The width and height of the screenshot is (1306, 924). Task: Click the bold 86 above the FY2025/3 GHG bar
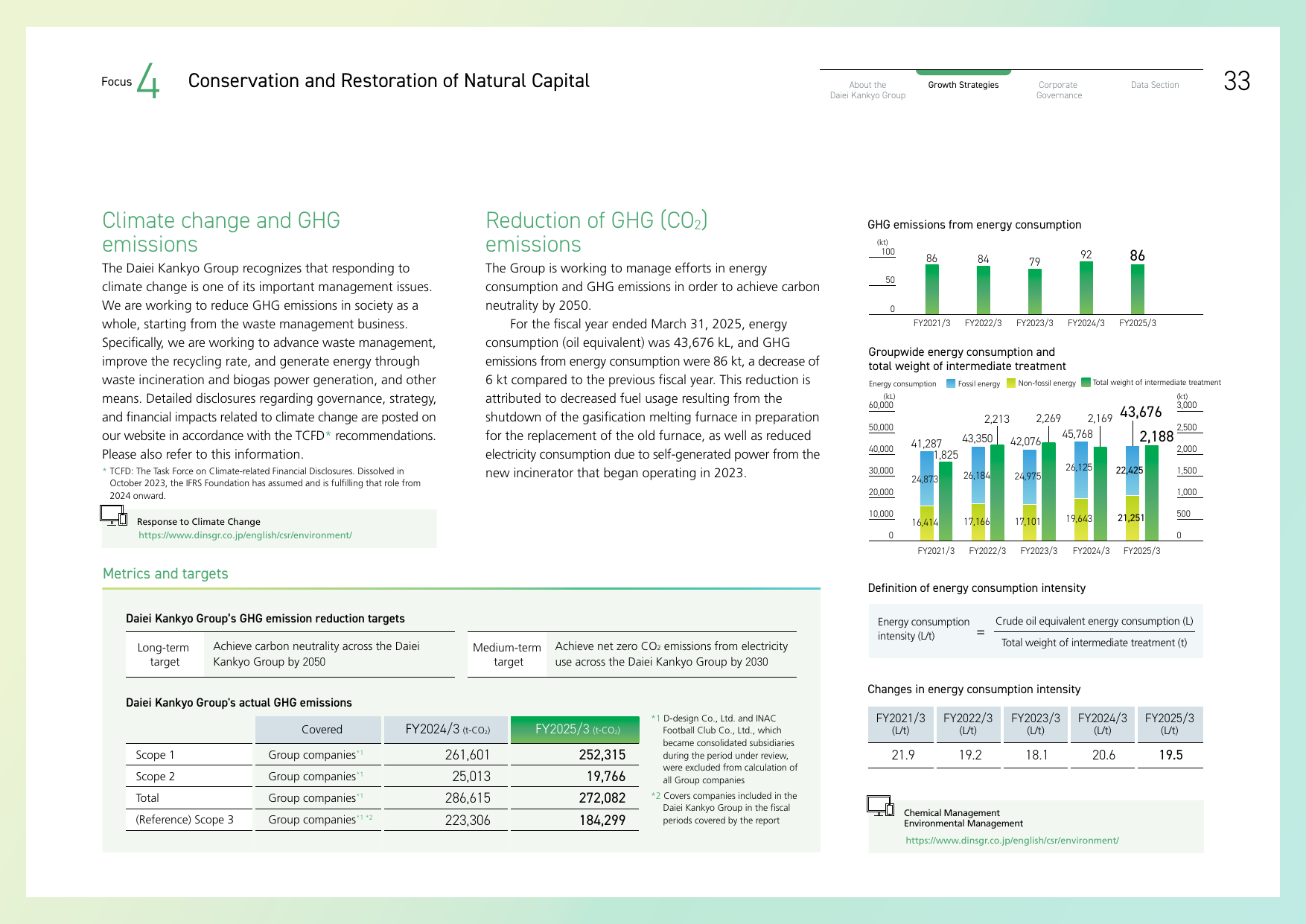1137,255
